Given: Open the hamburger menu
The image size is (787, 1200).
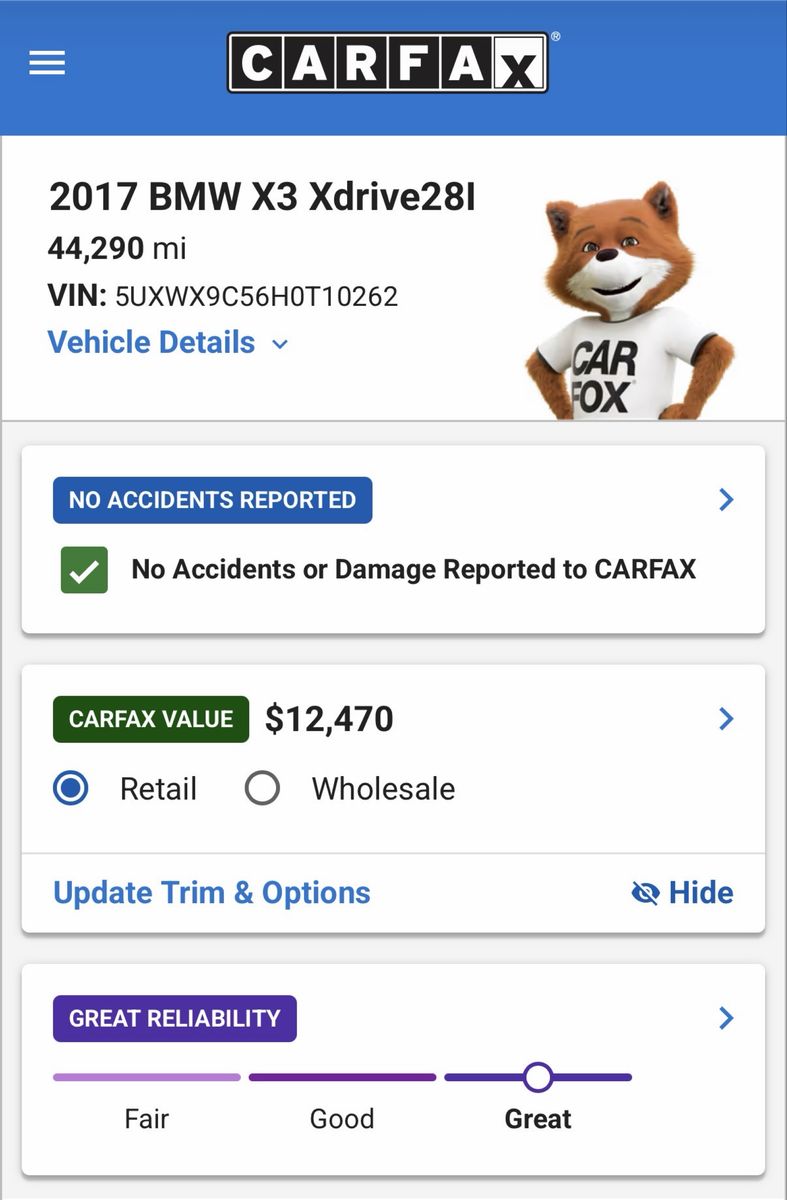Looking at the screenshot, I should pos(47,63).
